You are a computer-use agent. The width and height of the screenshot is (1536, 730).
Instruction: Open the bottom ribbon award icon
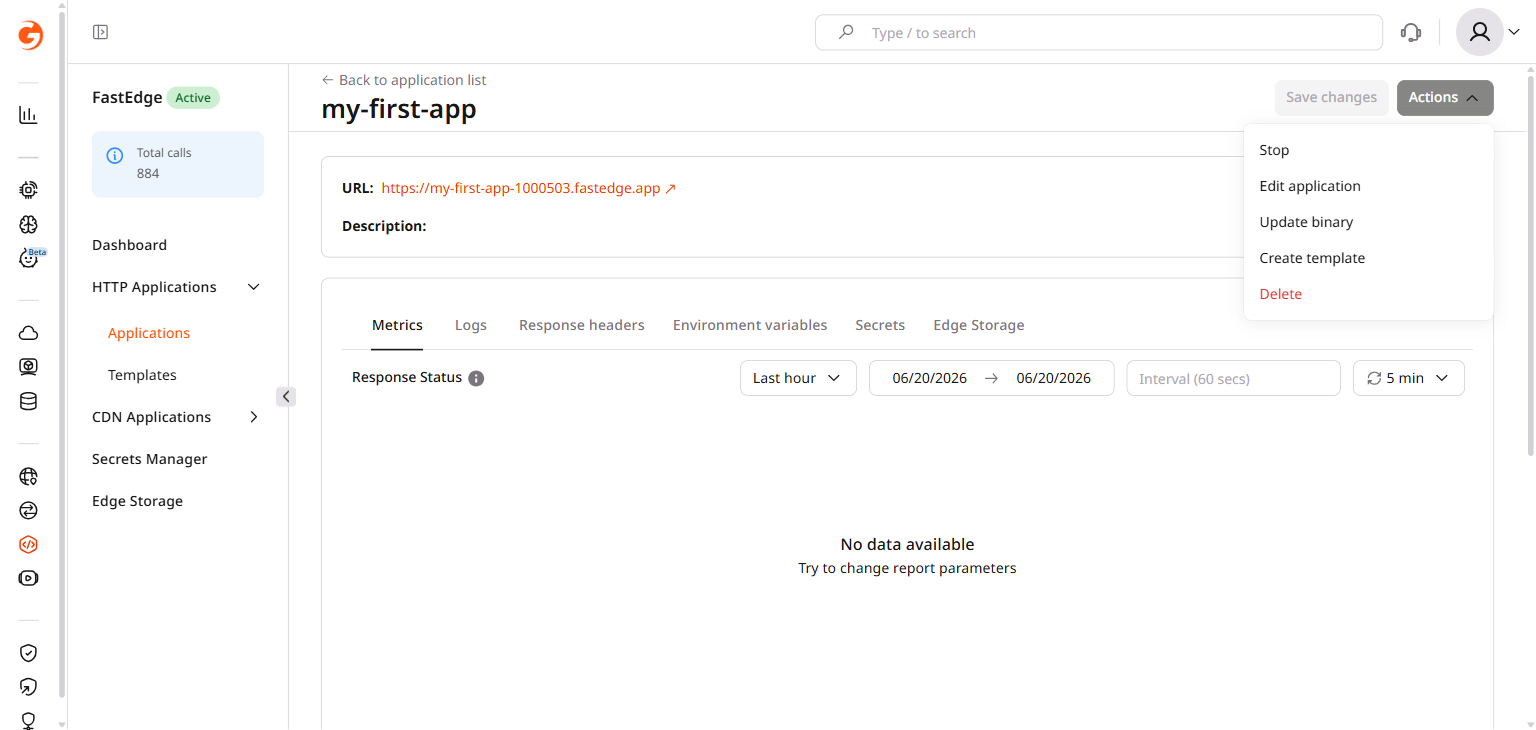point(28,720)
